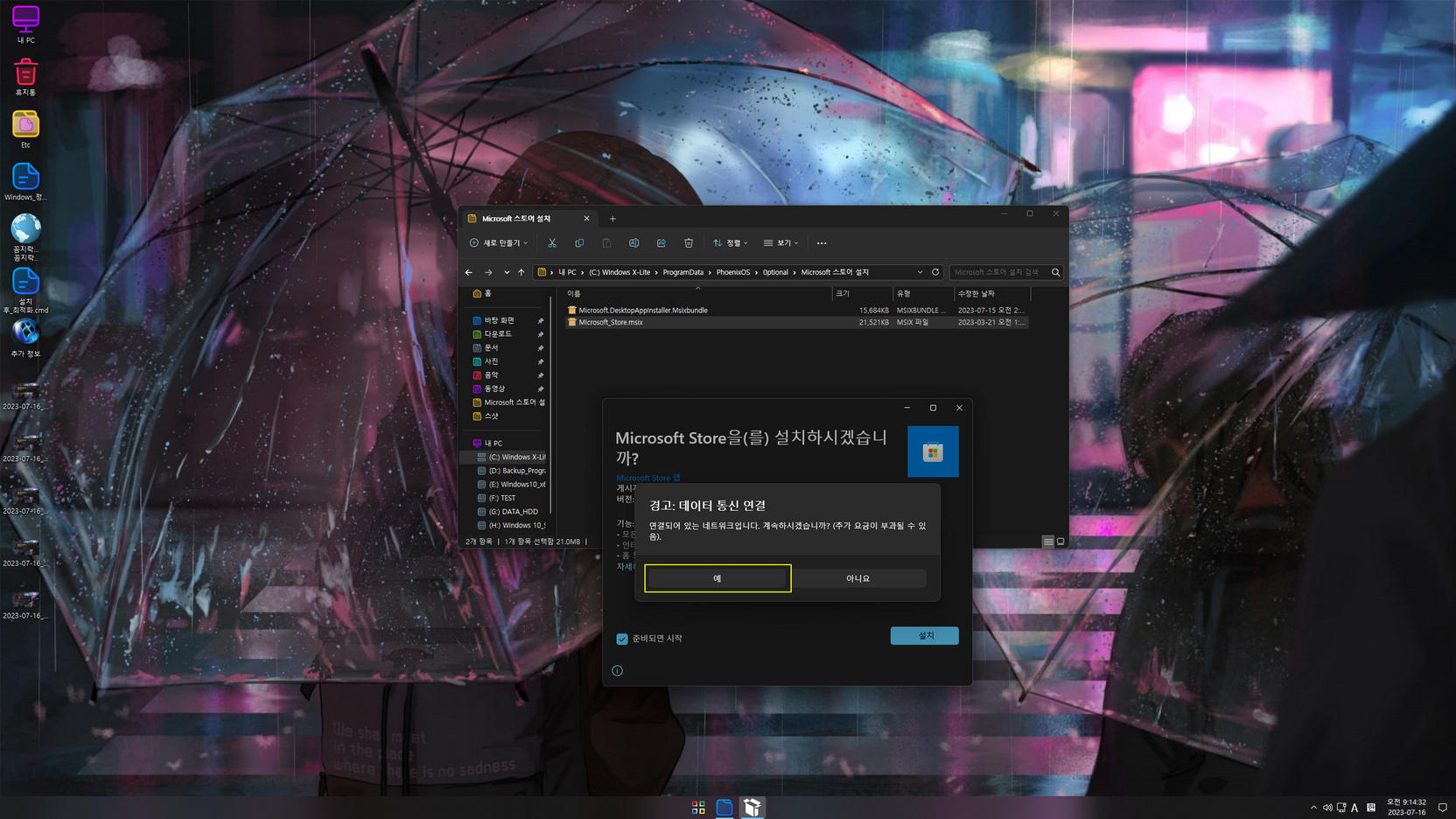Screen dimensions: 1456x819
Task: Click the Microsoft Store logo tile in installer
Action: coord(933,451)
